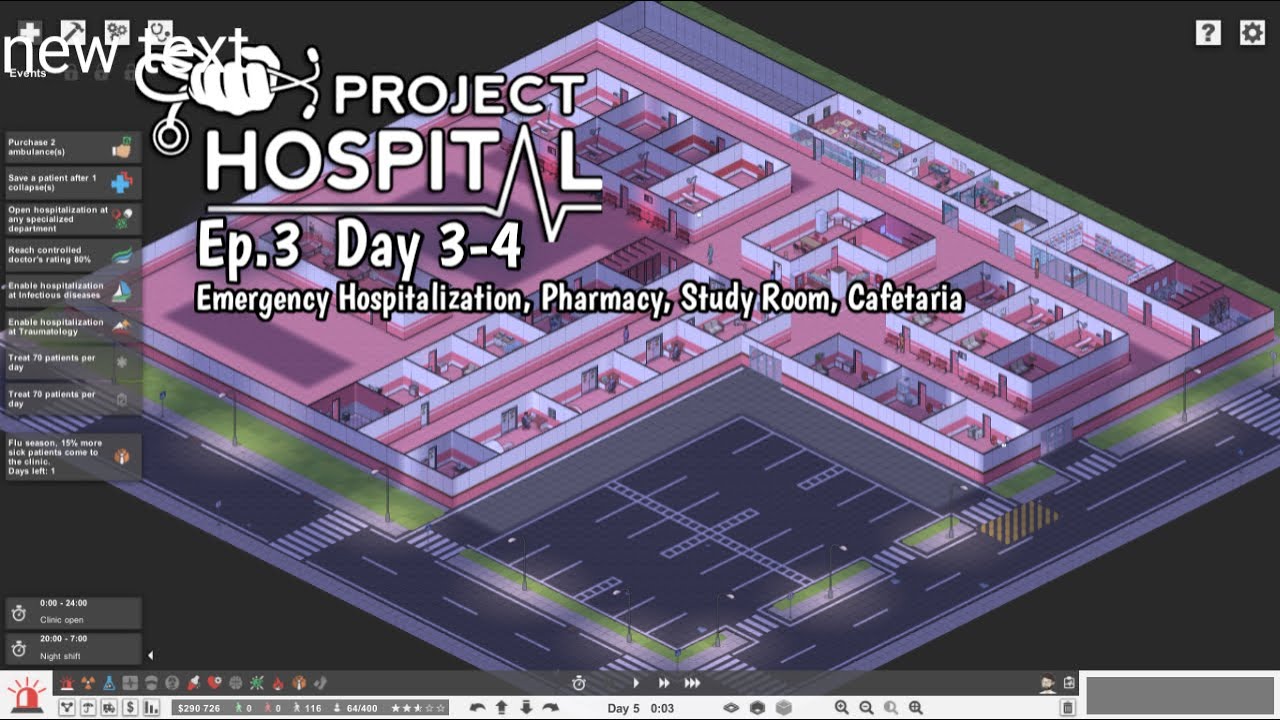
Task: Click the 116 patient count in status bar
Action: pos(306,708)
